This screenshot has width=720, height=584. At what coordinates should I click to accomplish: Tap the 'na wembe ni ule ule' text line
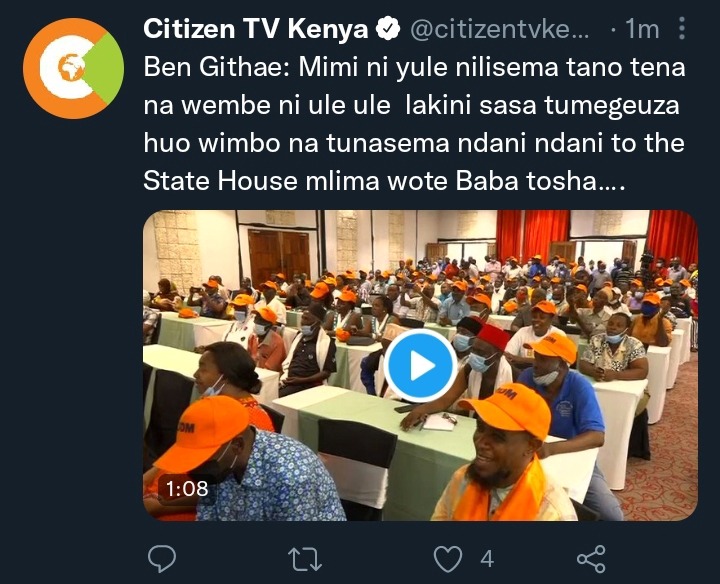point(267,106)
